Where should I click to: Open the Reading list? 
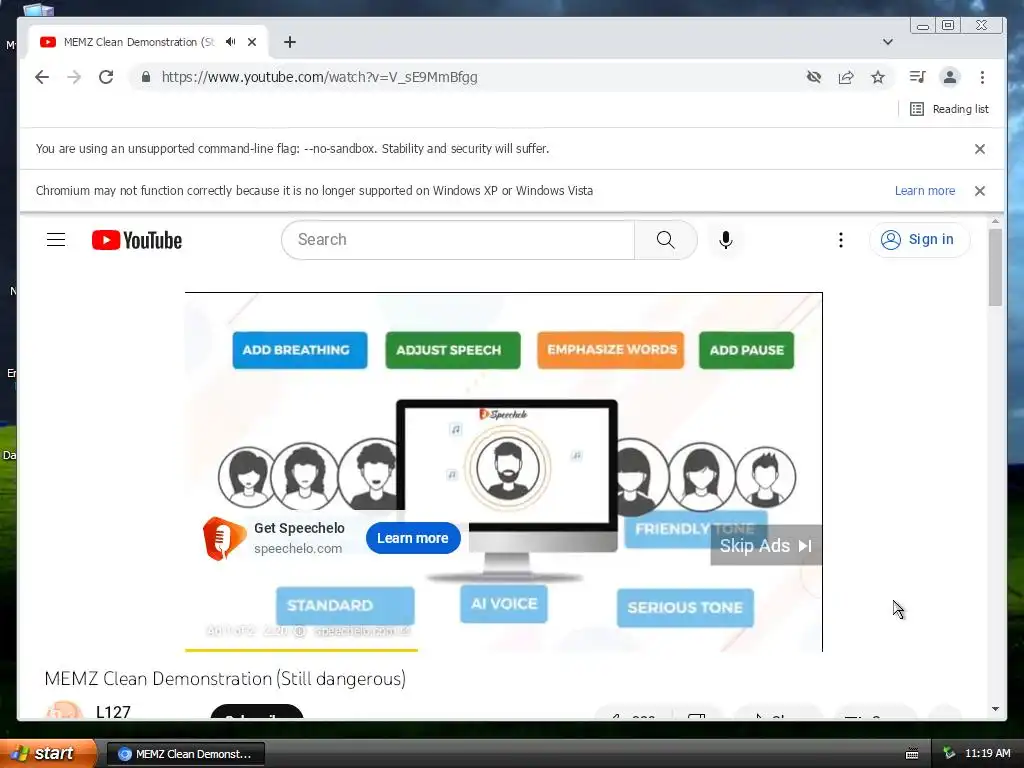(x=950, y=109)
